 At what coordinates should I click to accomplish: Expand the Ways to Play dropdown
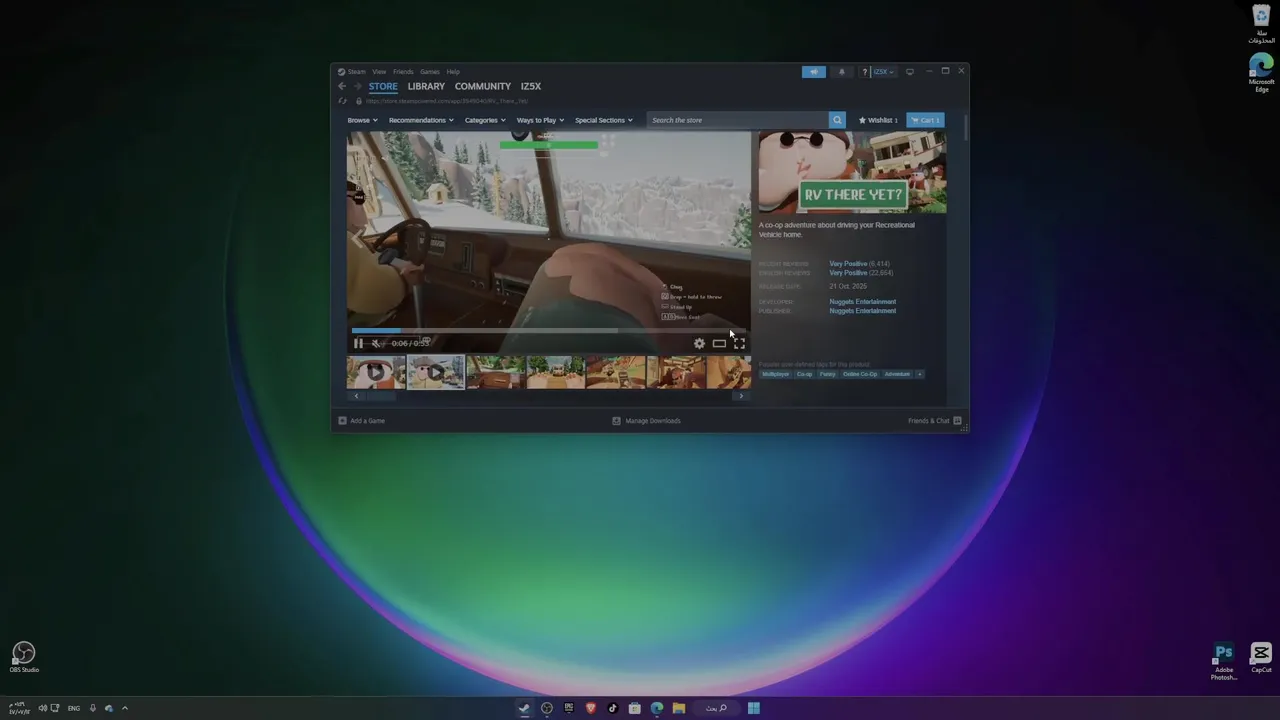pyautogui.click(x=540, y=120)
